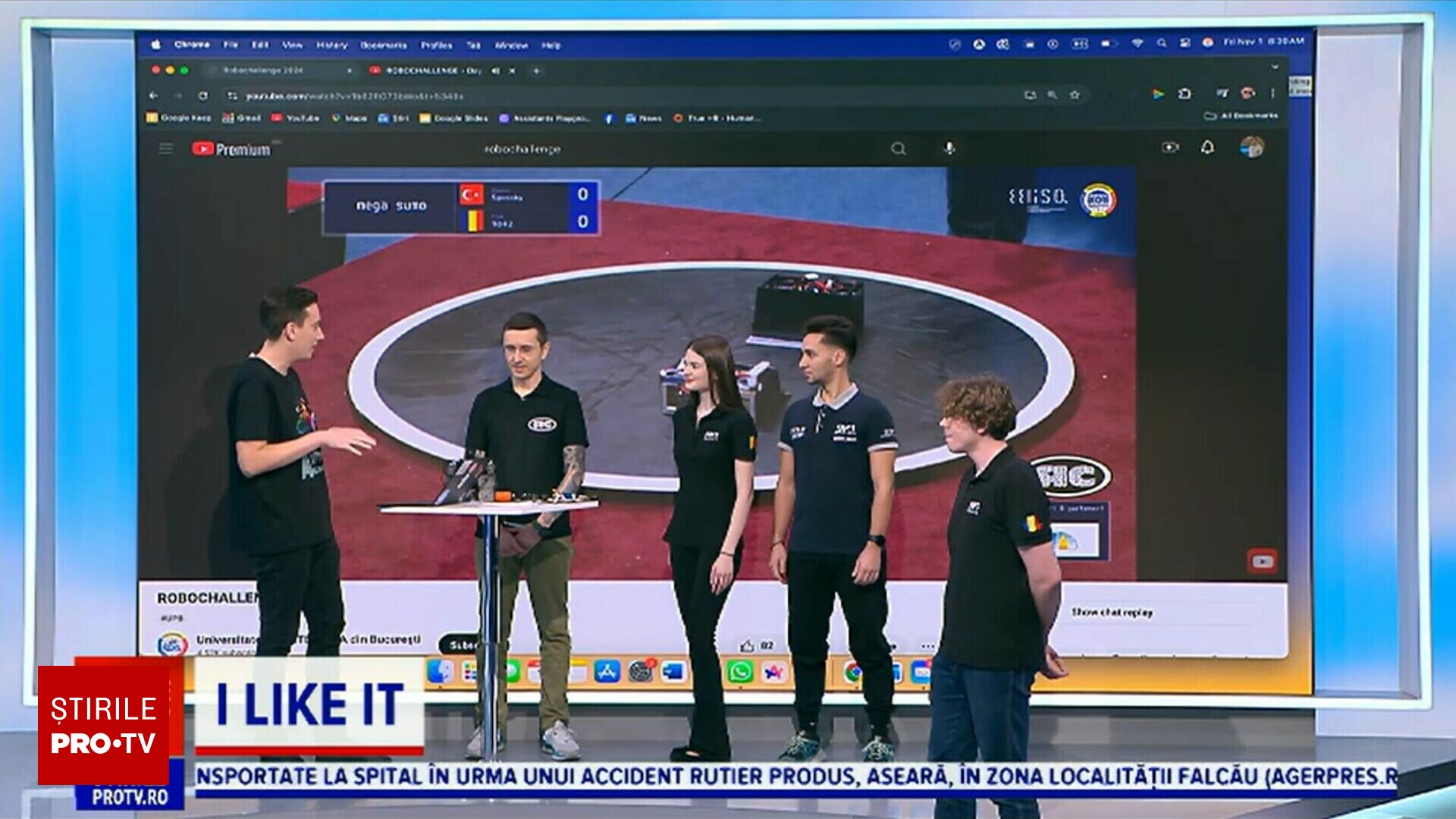The width and height of the screenshot is (1456, 819).
Task: Open the Chrome application menu
Action: coord(192,45)
